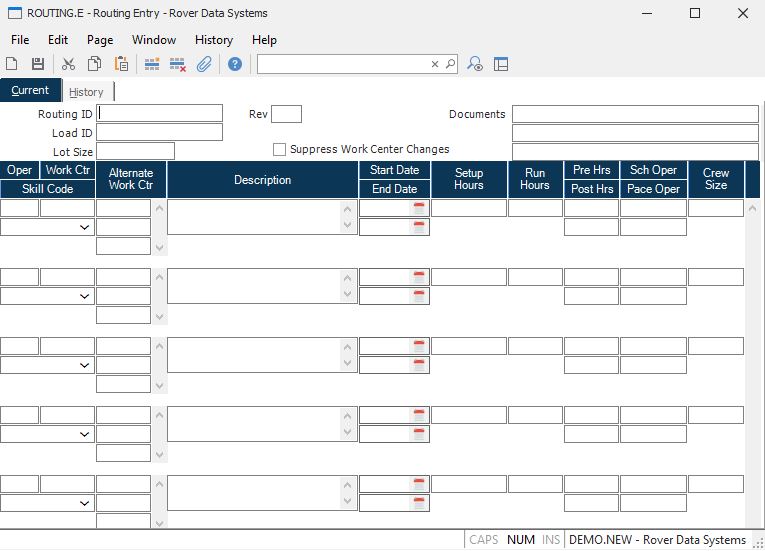This screenshot has width=765, height=551.
Task: Click the grid's vertical scrollbar
Action: pyautogui.click(x=753, y=360)
